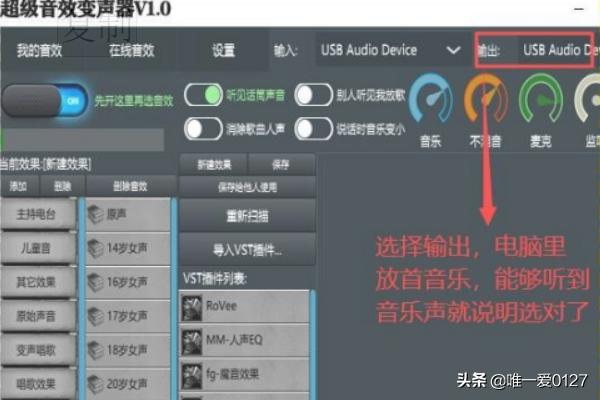Click the 20岁女声 preset icon
The width and height of the screenshot is (600, 400).
(x=96, y=384)
